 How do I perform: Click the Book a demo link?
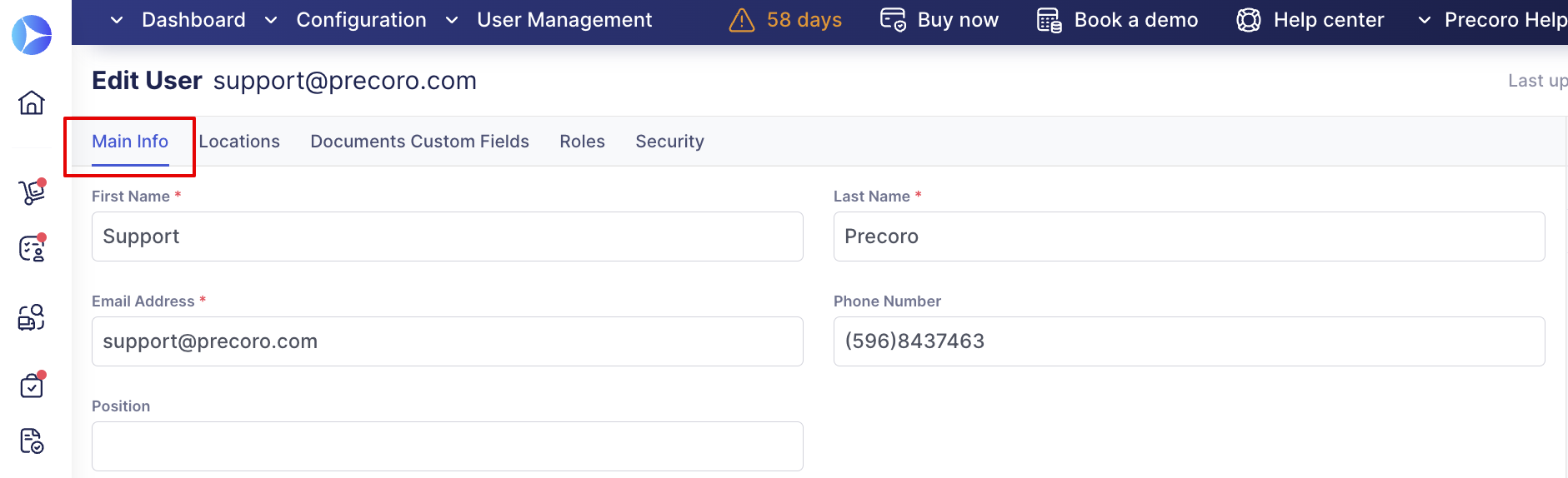(1117, 20)
